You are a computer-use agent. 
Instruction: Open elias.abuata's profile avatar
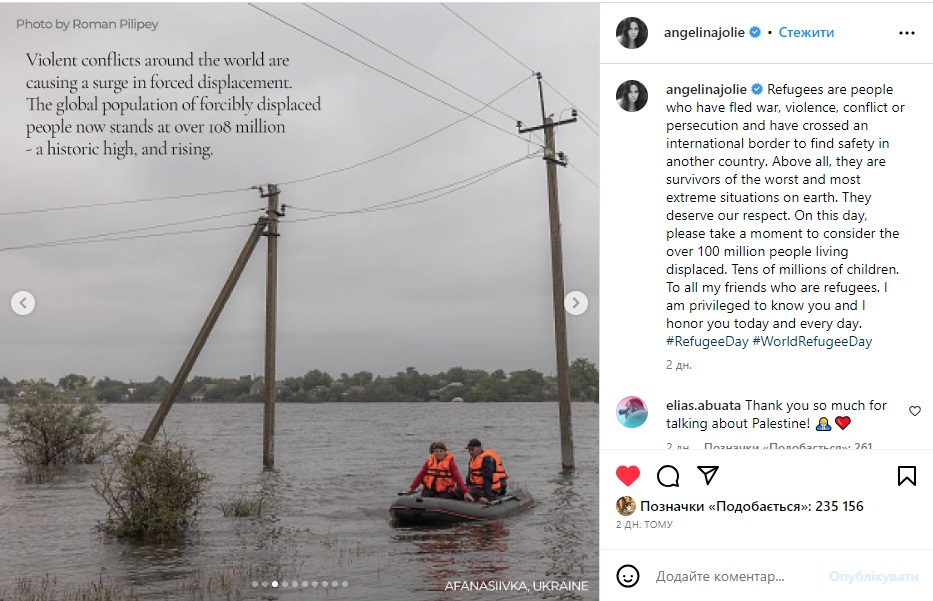point(632,412)
